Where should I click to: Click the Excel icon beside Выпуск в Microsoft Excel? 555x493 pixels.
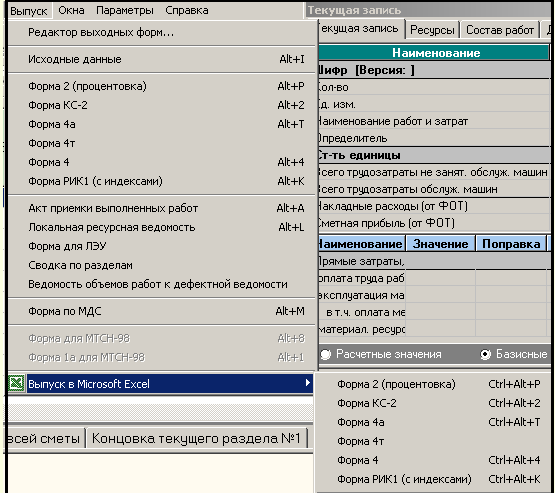click(x=17, y=383)
